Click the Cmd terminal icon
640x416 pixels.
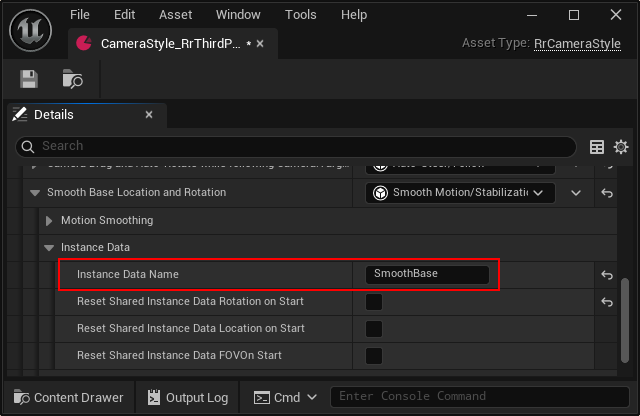point(262,398)
